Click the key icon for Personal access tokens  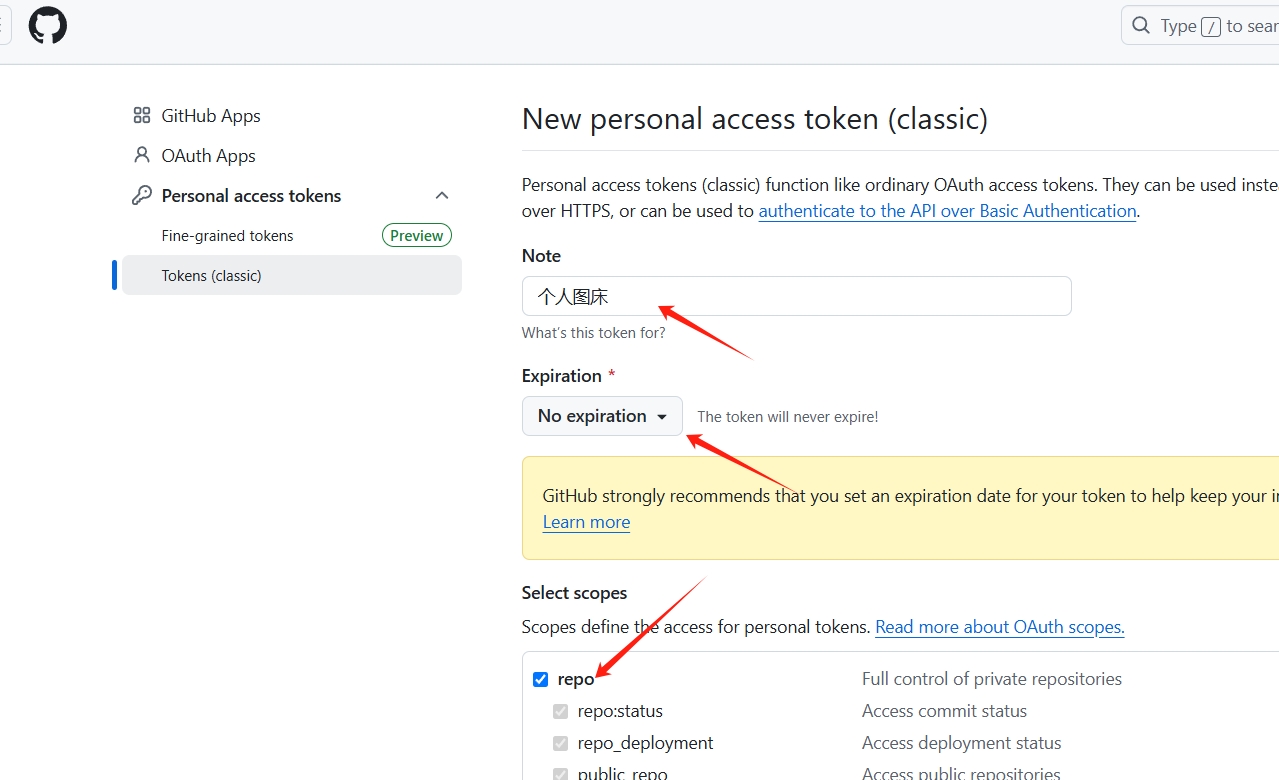pyautogui.click(x=142, y=196)
